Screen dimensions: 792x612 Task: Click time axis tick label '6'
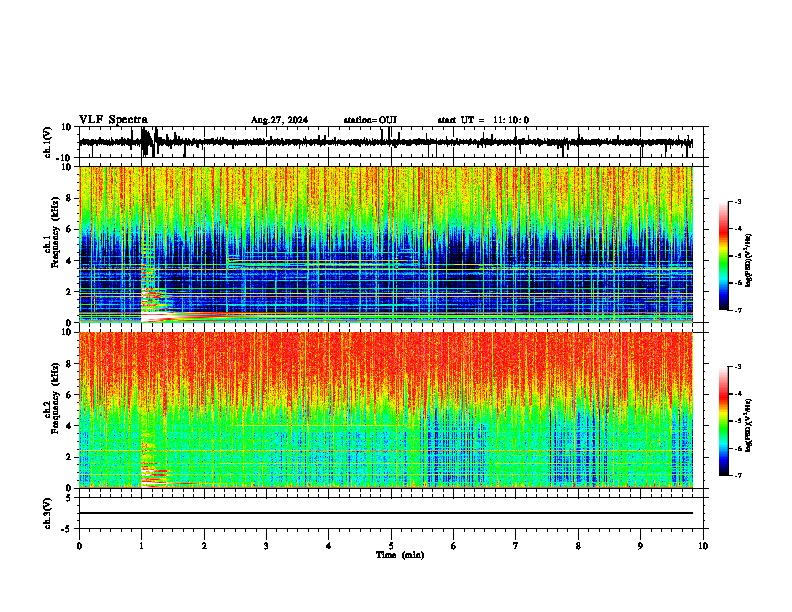tap(454, 546)
